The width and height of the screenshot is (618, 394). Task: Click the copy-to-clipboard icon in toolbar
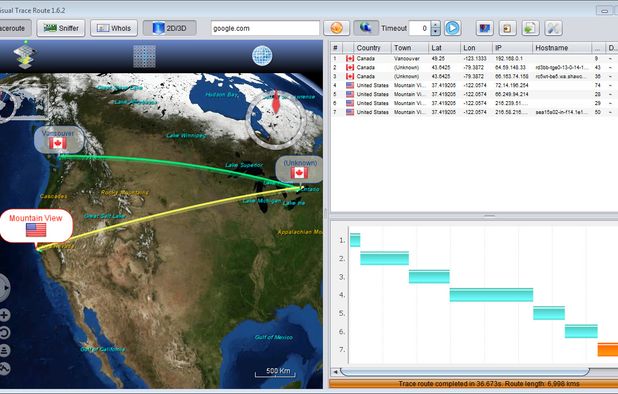click(507, 28)
